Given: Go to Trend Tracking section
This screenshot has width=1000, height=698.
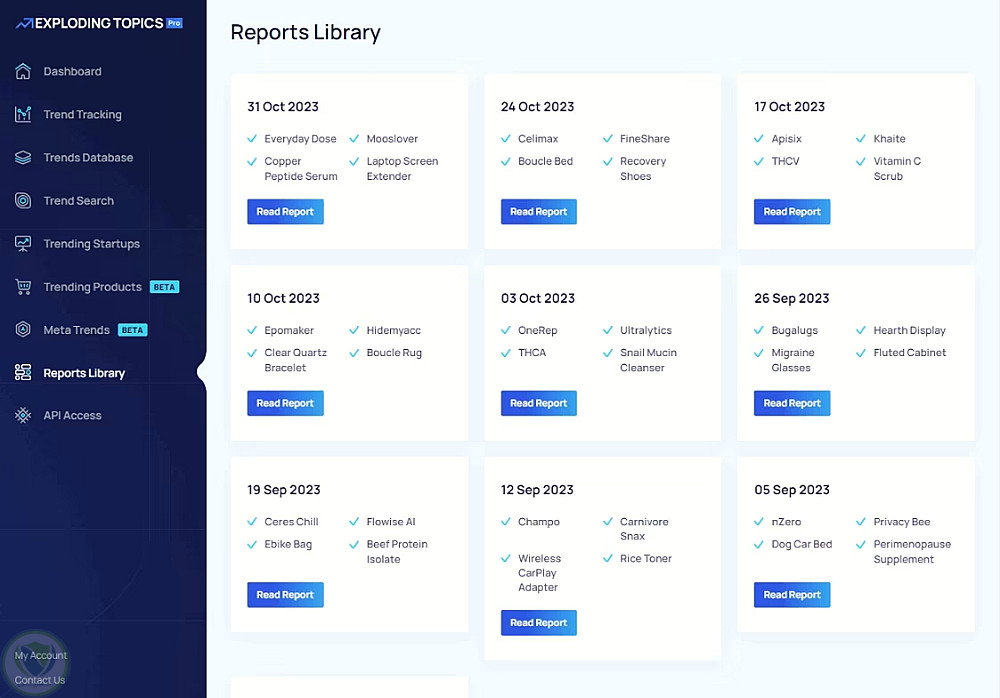Looking at the screenshot, I should tap(82, 114).
